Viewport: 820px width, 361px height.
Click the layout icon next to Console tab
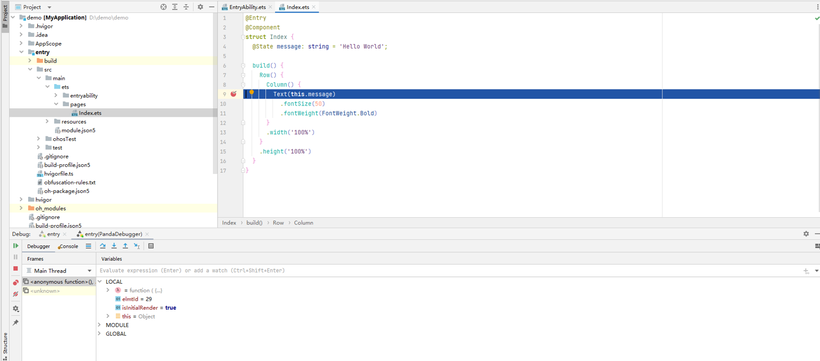[88, 246]
